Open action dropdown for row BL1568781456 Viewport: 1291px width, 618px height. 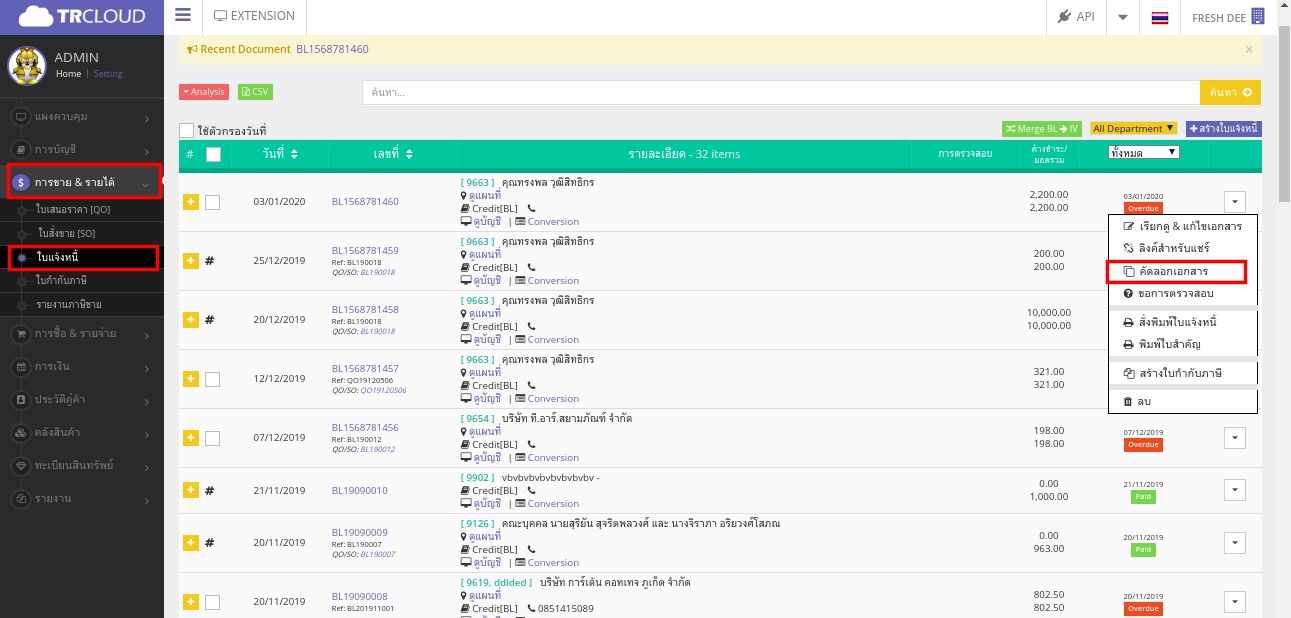pos(1234,438)
